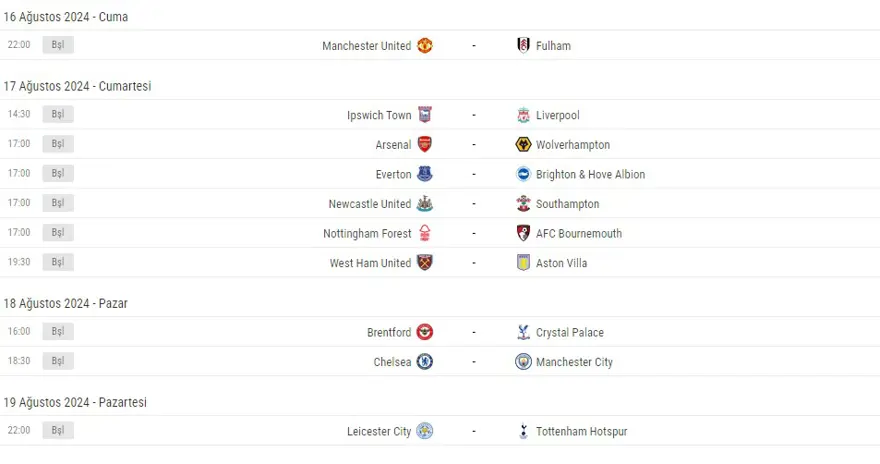Image resolution: width=880 pixels, height=464 pixels.
Task: Click the 17 Ağustos 2024 - Cumartesi header
Action: (x=77, y=87)
